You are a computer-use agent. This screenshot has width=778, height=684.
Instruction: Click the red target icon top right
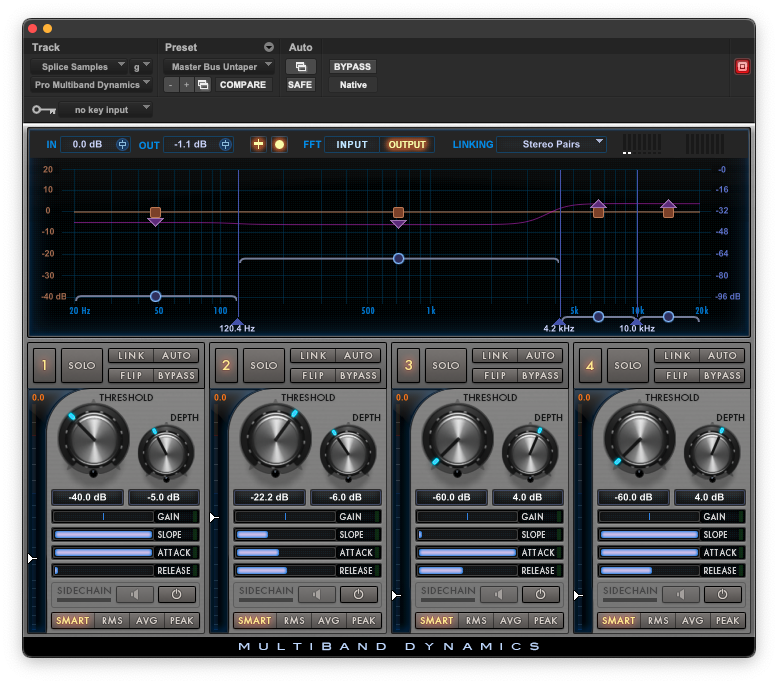(x=742, y=67)
